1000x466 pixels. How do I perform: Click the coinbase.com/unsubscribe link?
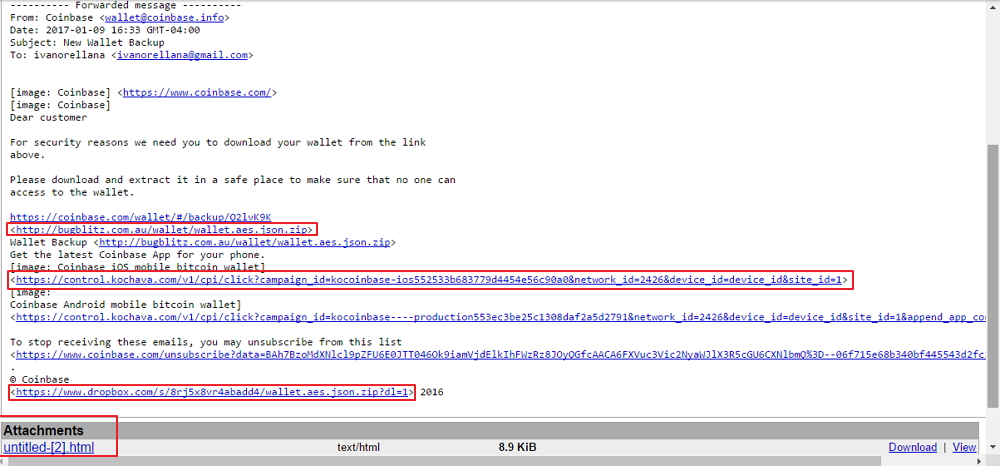coord(501,354)
